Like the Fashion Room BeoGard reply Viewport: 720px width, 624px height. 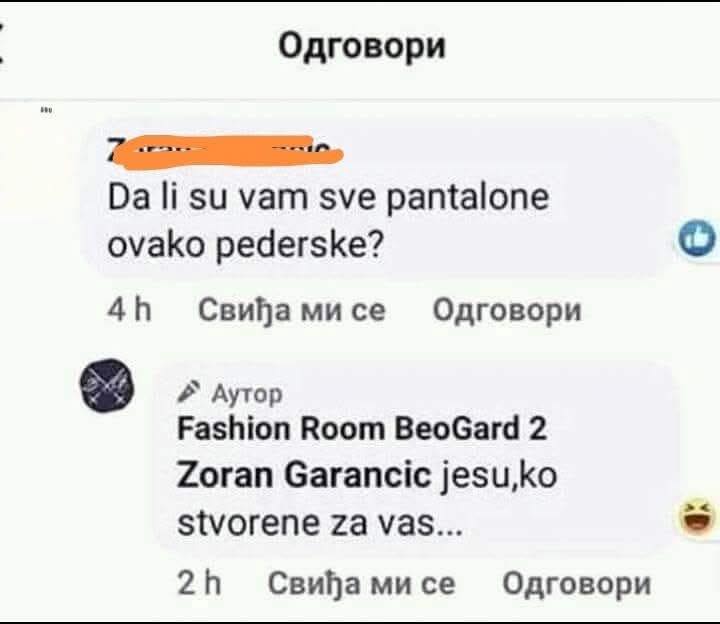(361, 584)
